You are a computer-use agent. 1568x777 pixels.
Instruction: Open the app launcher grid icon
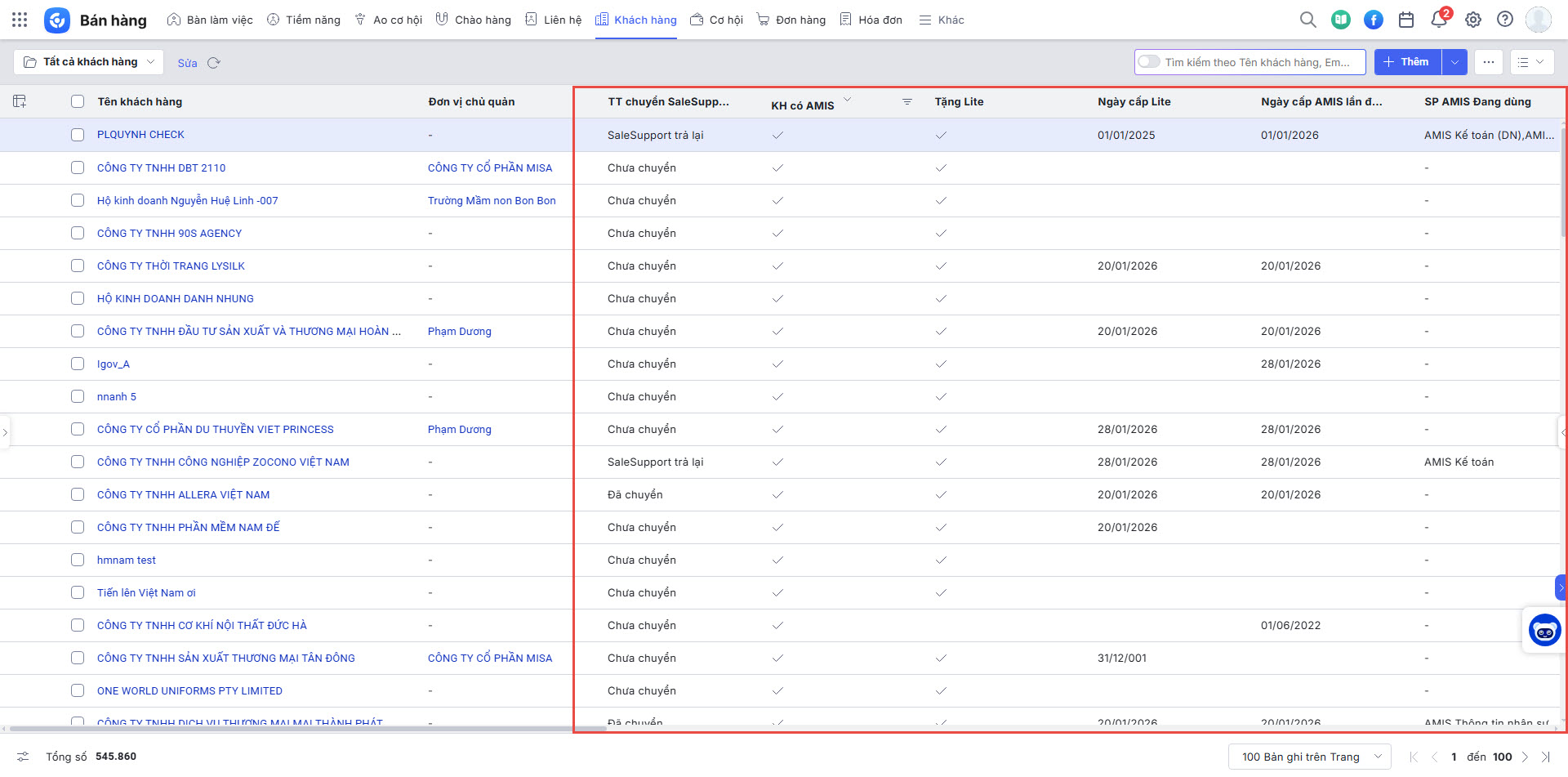pyautogui.click(x=20, y=20)
